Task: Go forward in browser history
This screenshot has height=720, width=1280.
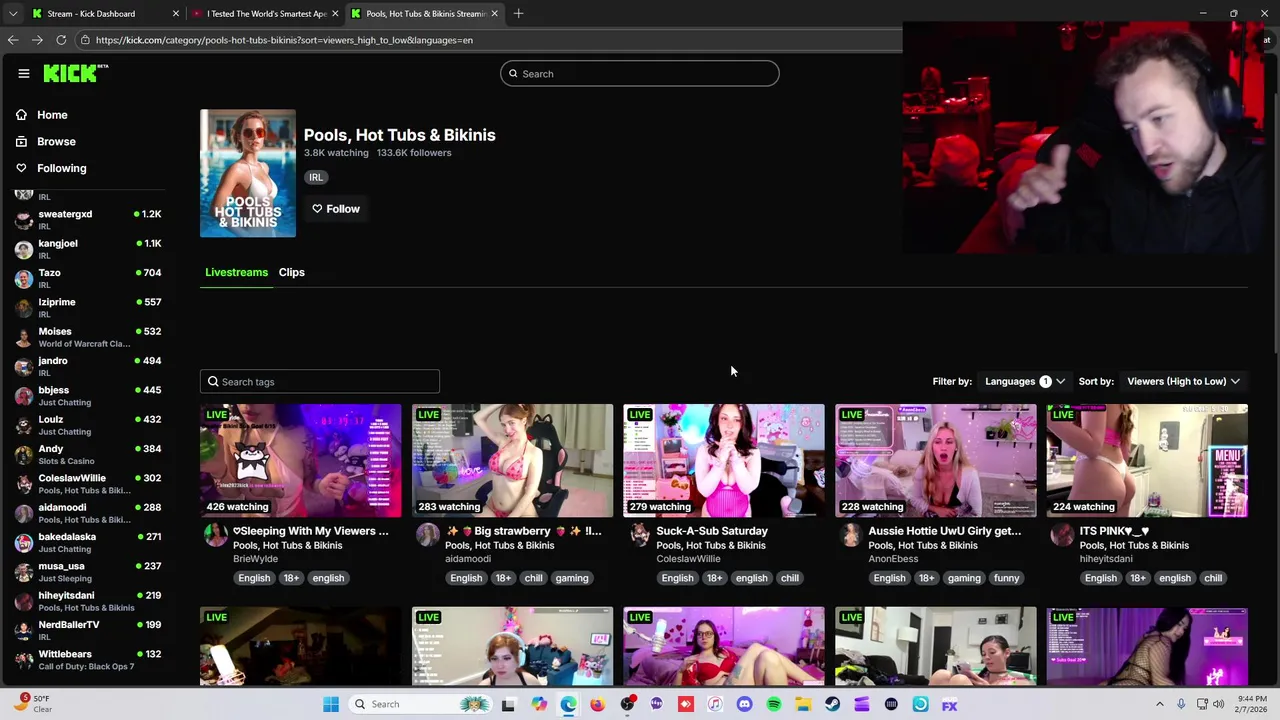Action: click(37, 40)
